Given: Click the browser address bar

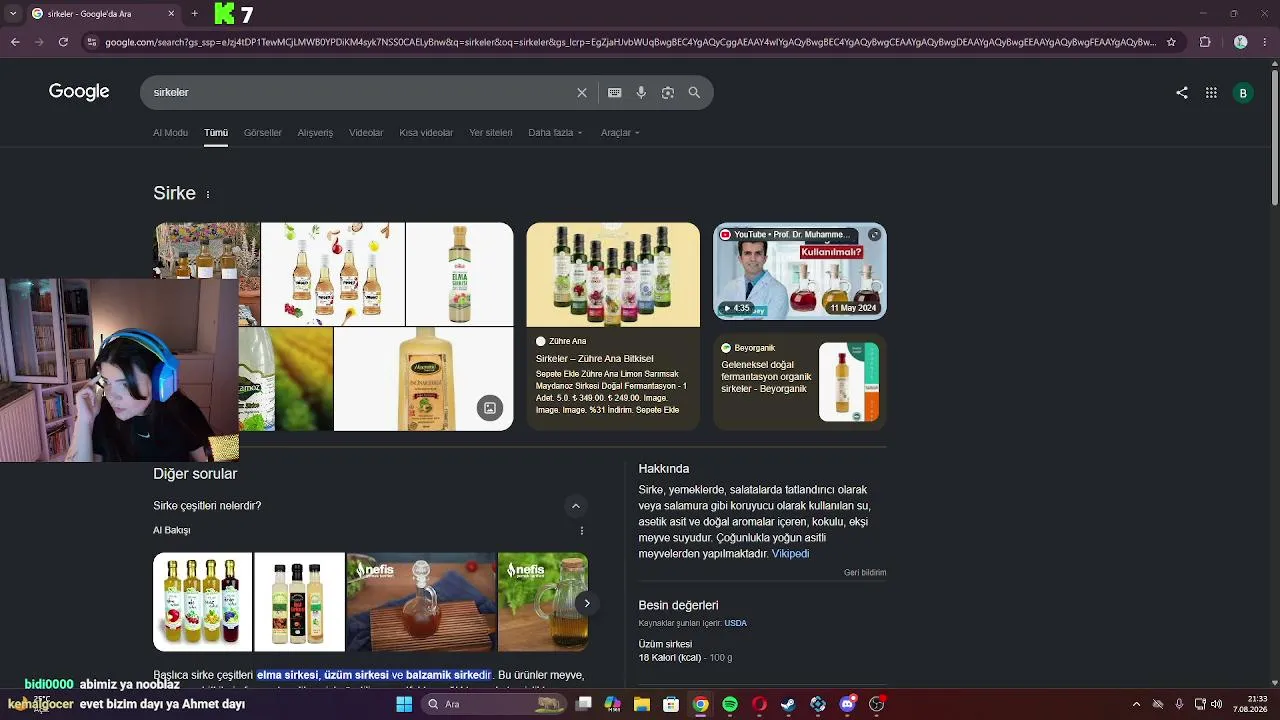Looking at the screenshot, I should pos(630,42).
